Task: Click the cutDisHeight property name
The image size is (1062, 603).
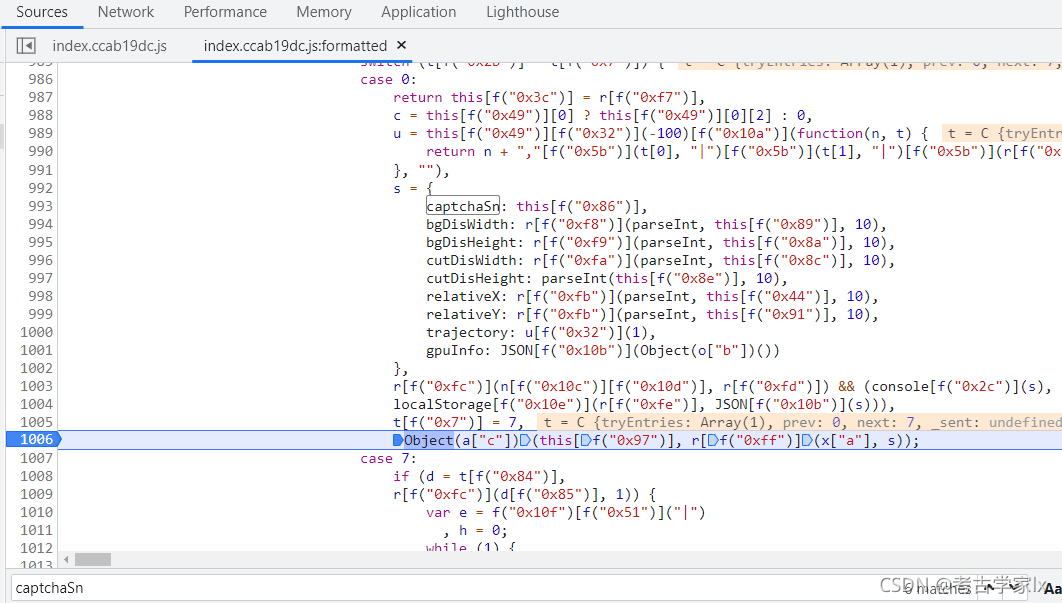Action: (475, 278)
